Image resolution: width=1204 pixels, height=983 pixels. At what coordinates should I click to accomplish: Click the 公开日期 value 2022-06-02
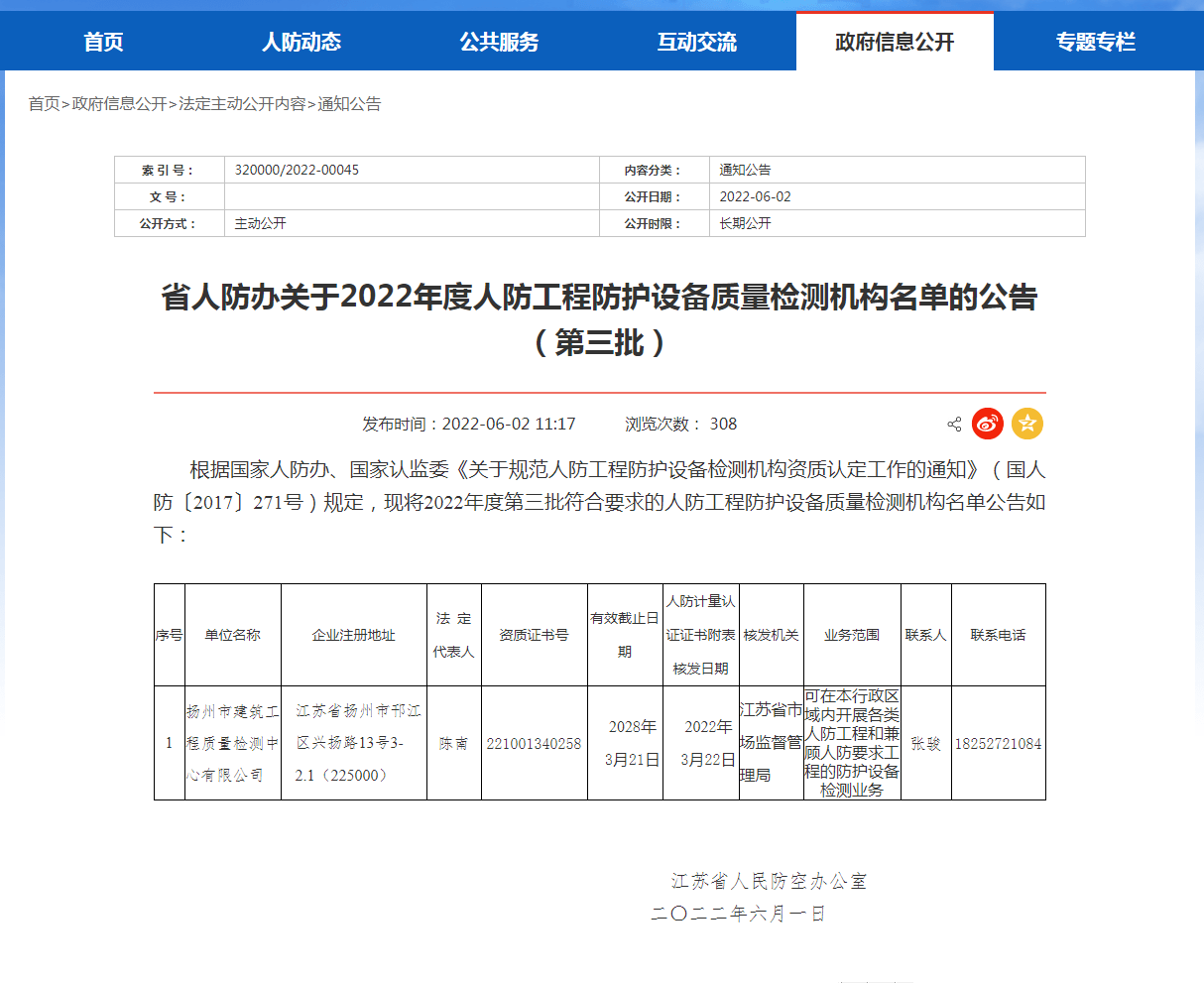click(755, 196)
